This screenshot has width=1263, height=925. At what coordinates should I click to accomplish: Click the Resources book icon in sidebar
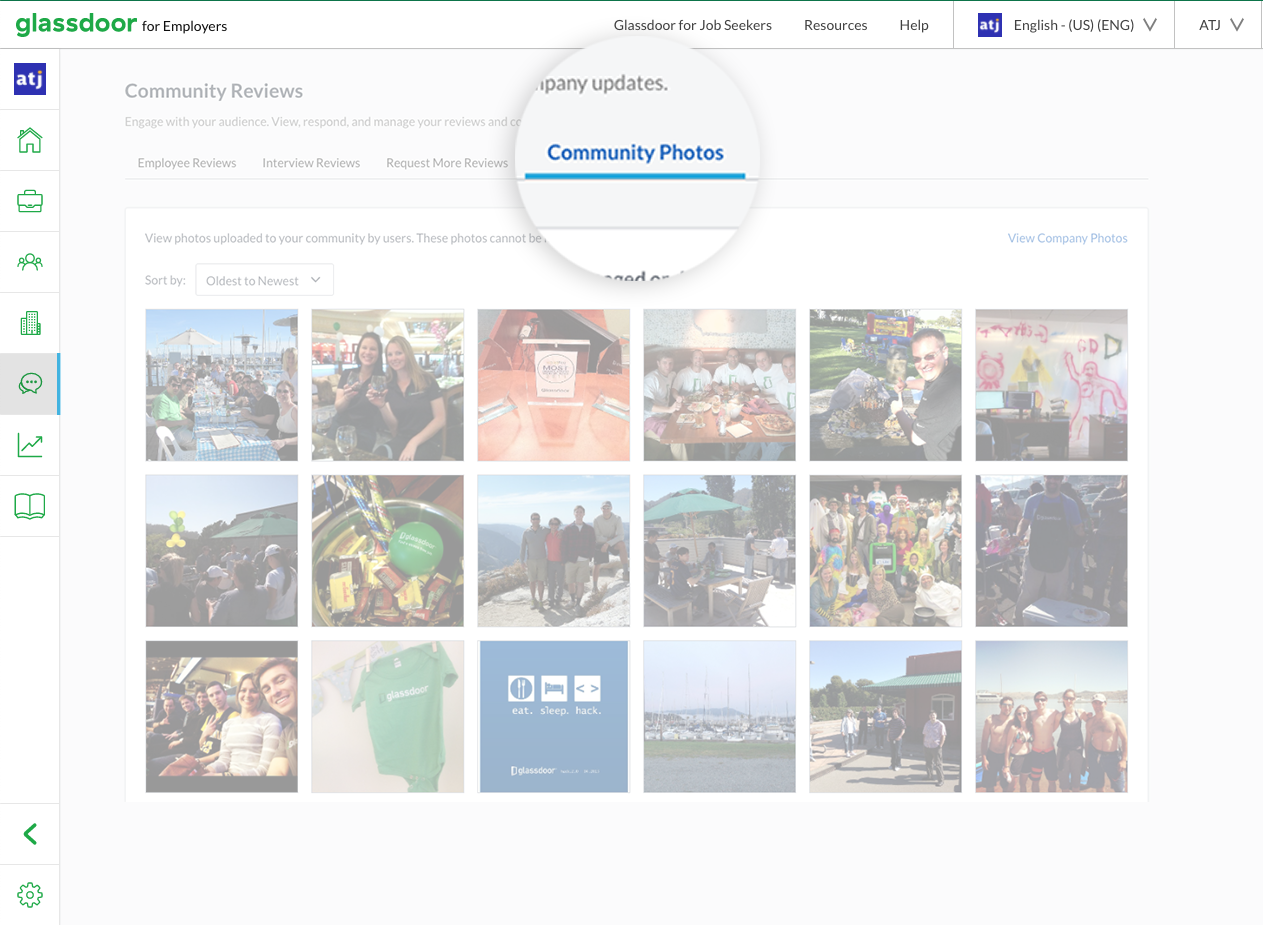point(29,505)
